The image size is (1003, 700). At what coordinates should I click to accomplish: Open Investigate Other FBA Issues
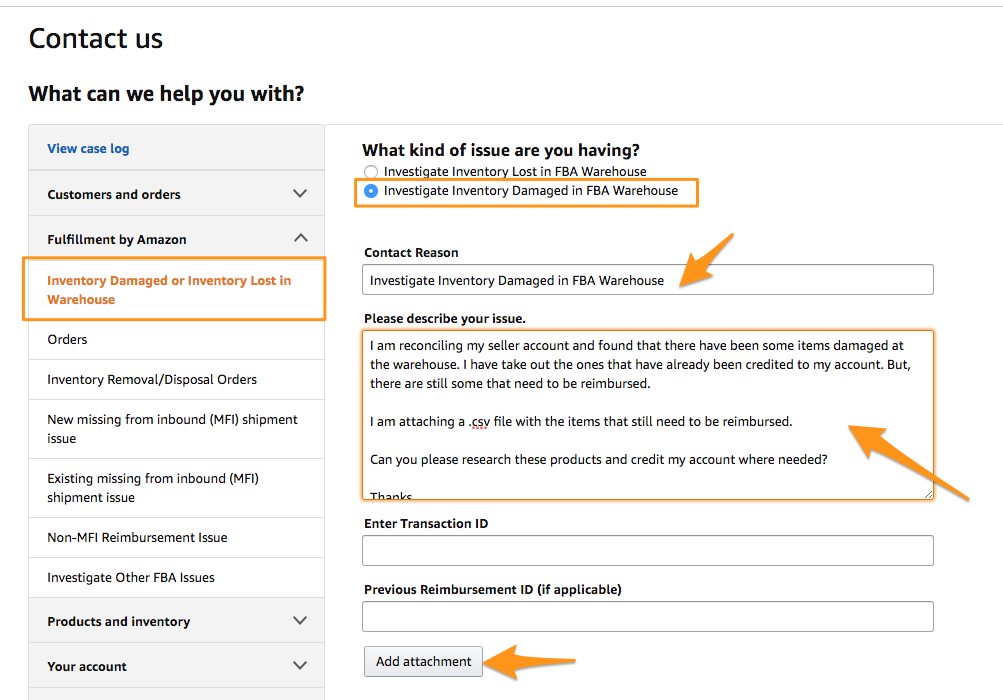point(131,578)
